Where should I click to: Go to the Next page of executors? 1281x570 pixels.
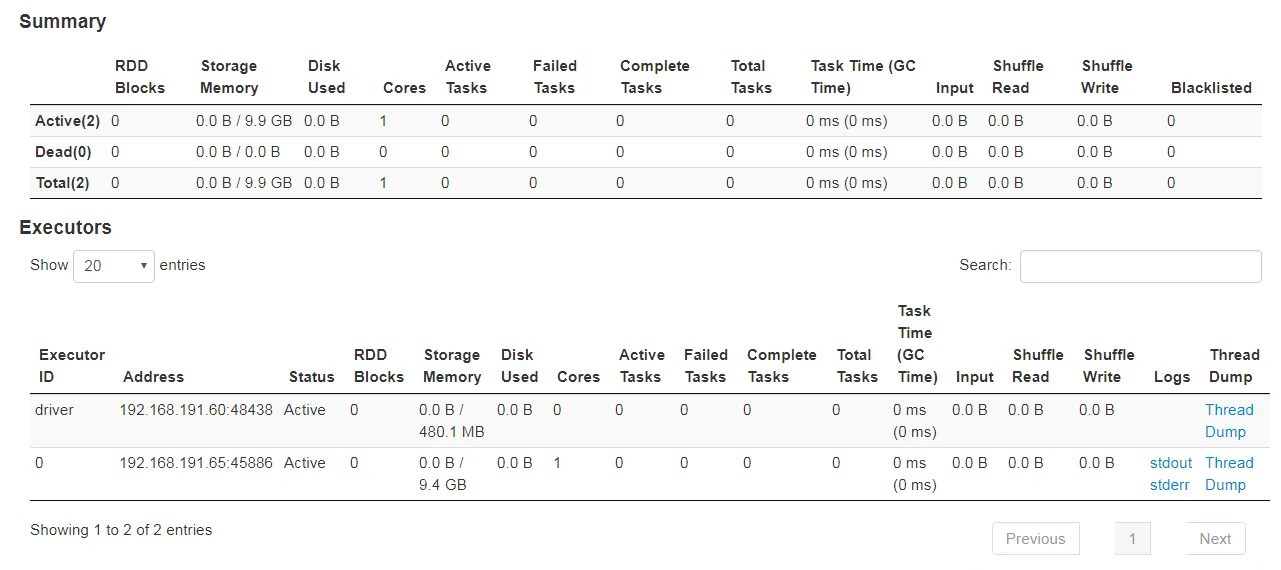(1215, 539)
